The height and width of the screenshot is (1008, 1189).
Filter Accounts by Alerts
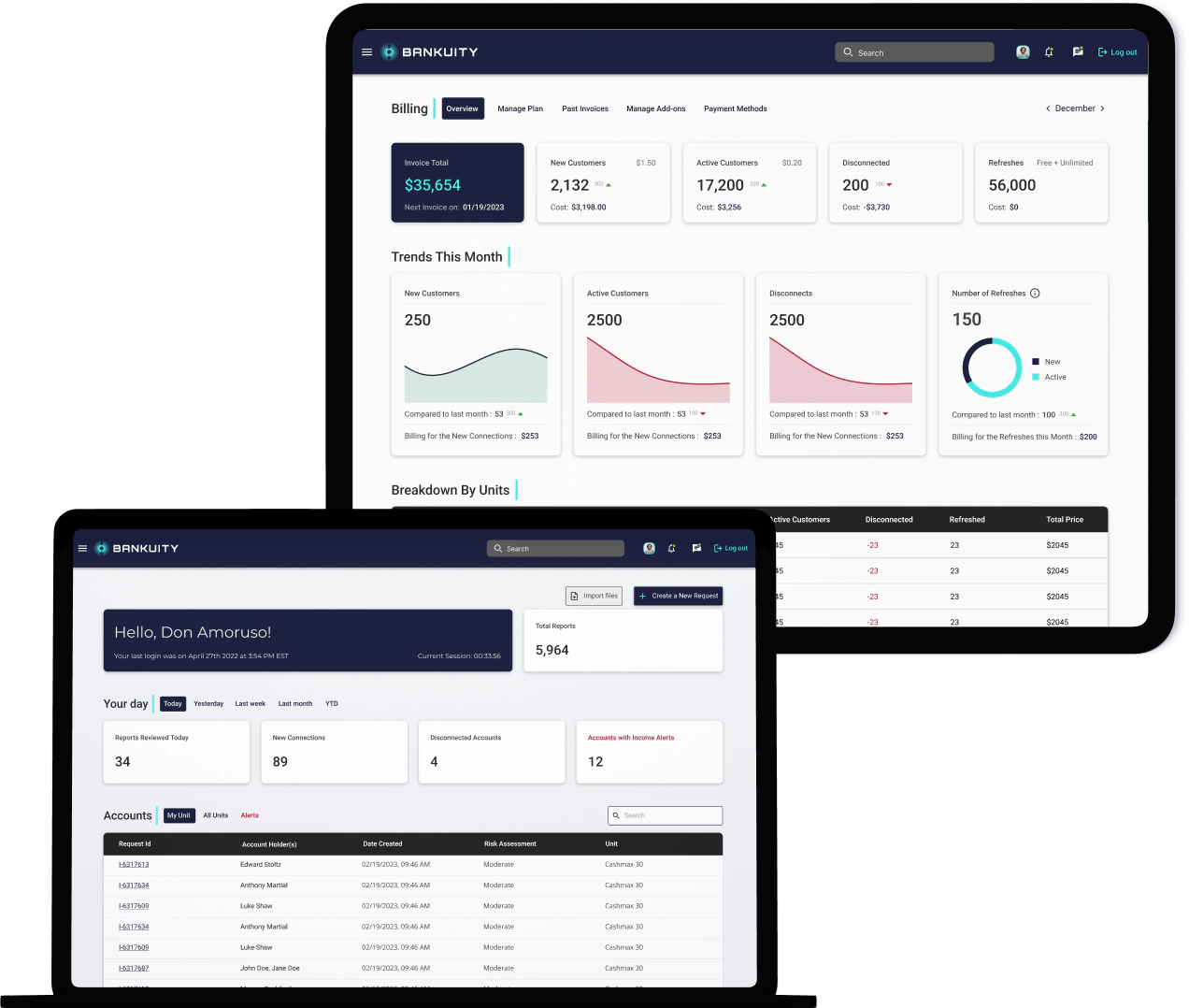(250, 815)
